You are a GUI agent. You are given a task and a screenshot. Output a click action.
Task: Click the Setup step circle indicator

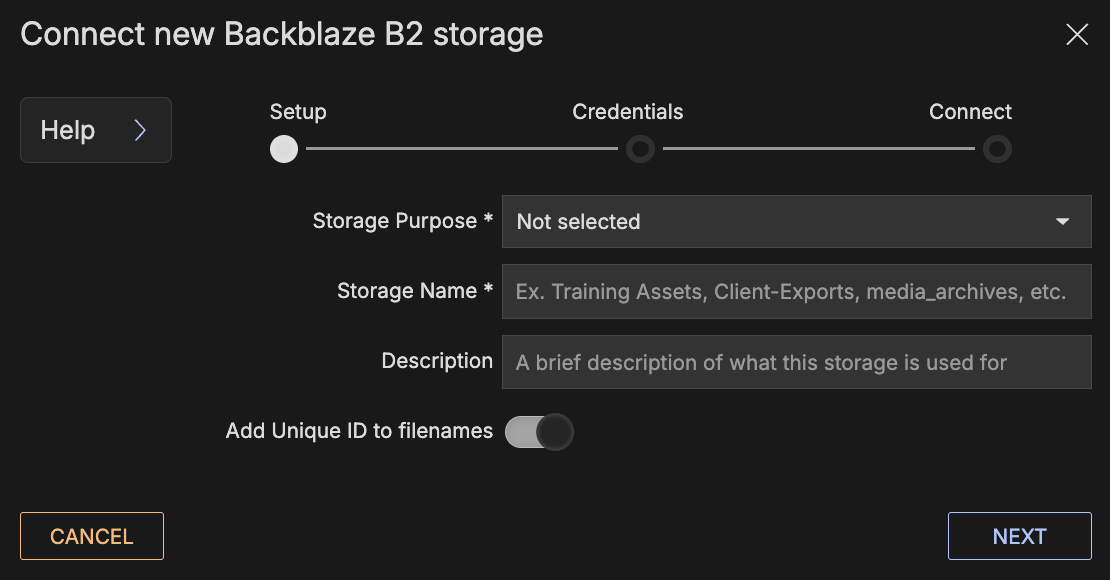point(284,149)
